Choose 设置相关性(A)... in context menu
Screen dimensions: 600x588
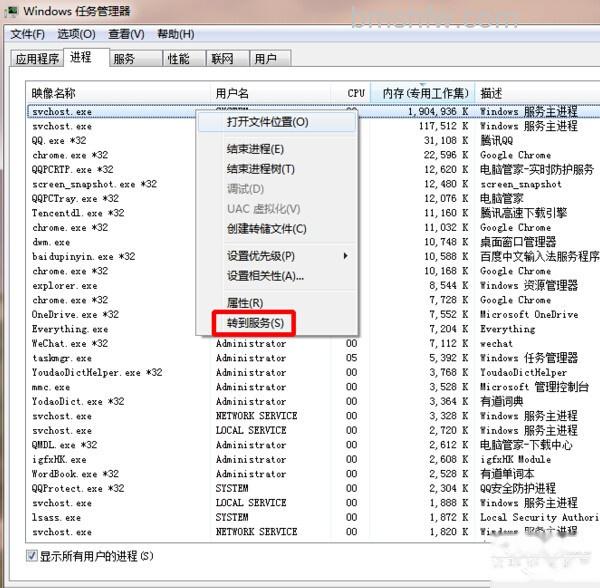tap(277, 276)
